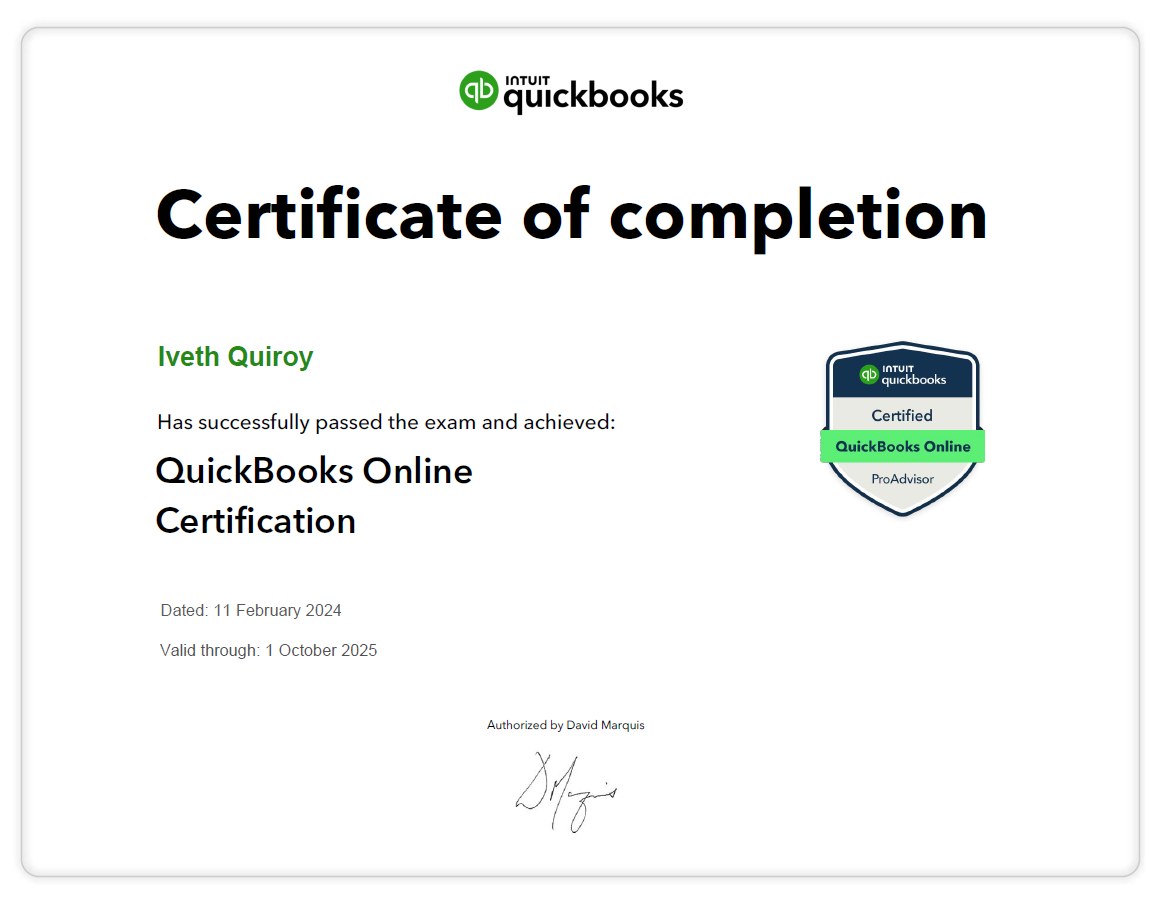The image size is (1162, 897).
Task: Select the recipient name Iveth Quiroy
Action: (235, 357)
